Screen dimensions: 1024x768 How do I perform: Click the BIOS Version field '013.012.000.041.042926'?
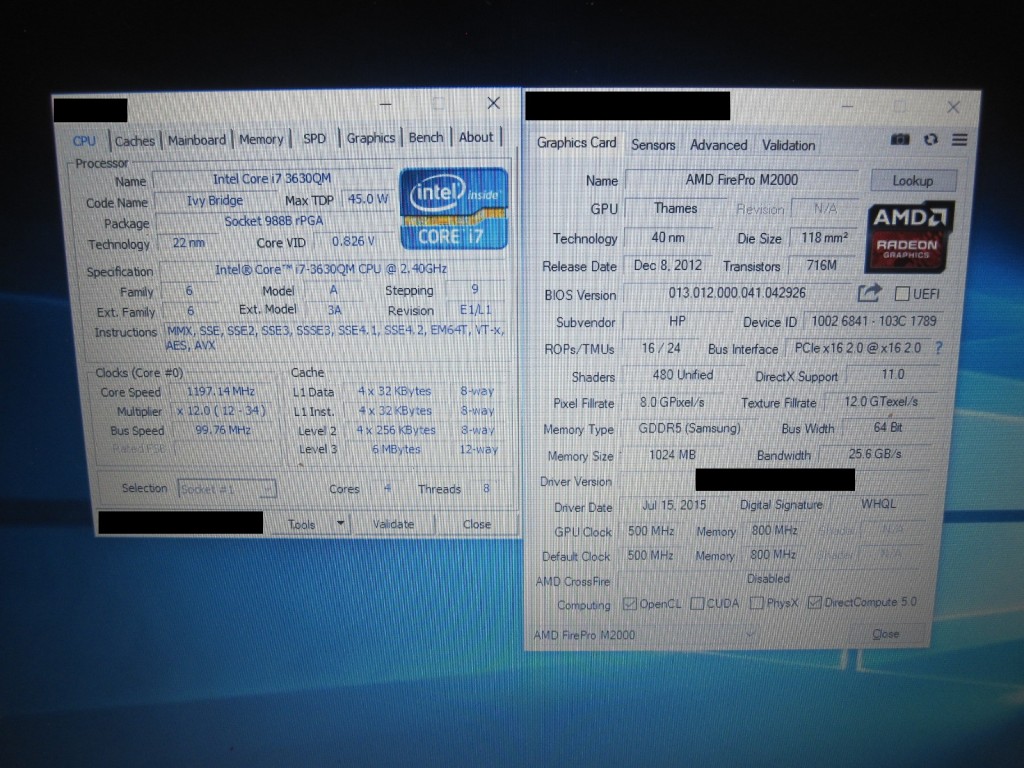click(737, 293)
